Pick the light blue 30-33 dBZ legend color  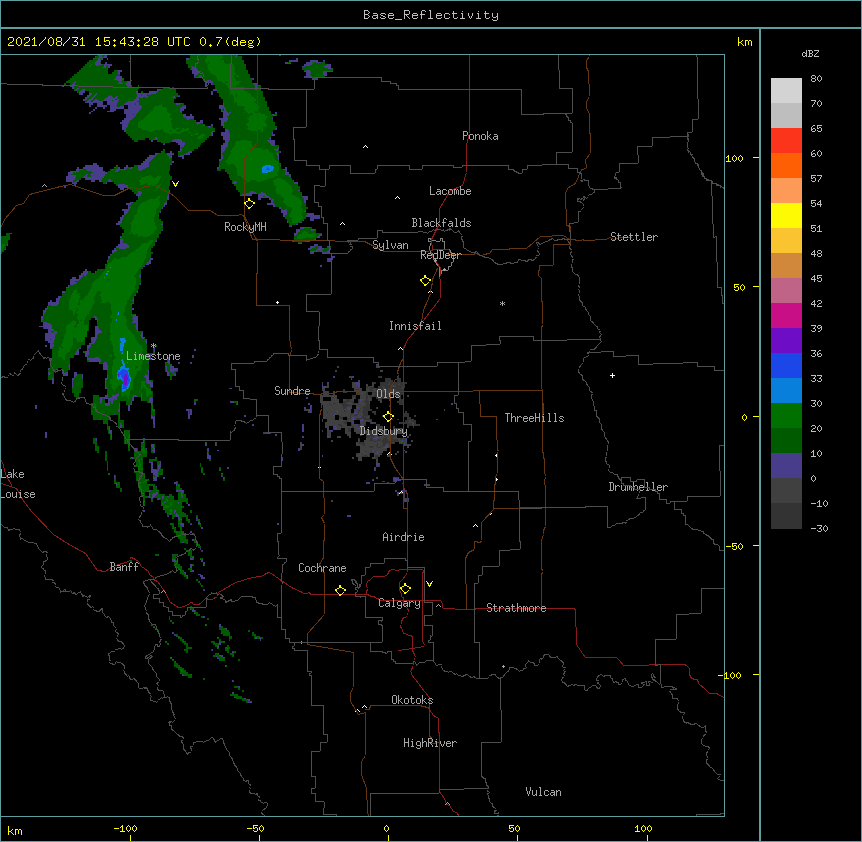[x=786, y=390]
